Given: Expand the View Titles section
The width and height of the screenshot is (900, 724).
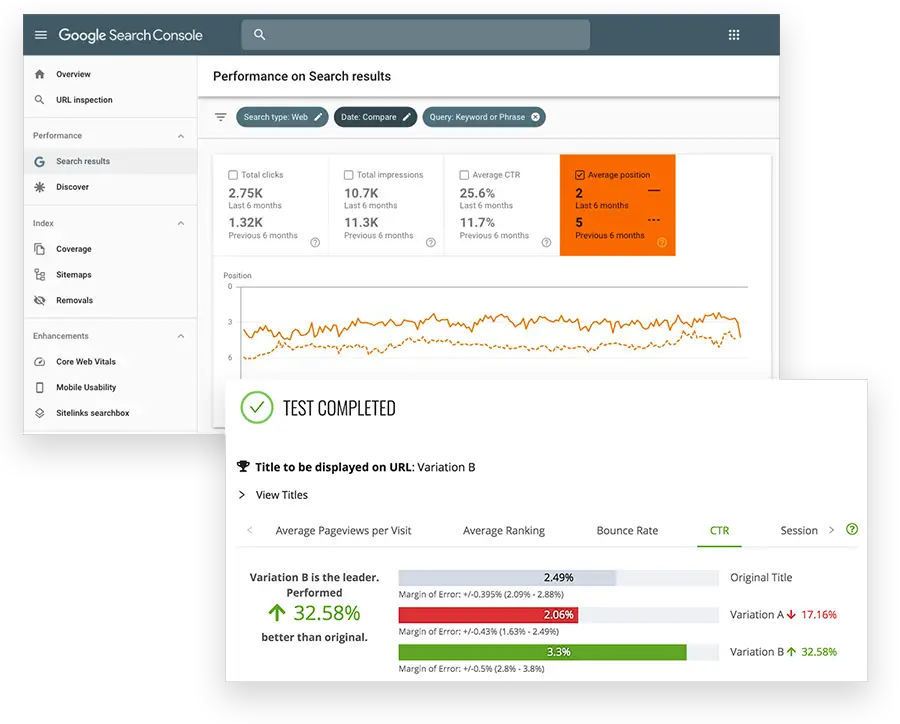Looking at the screenshot, I should [273, 495].
